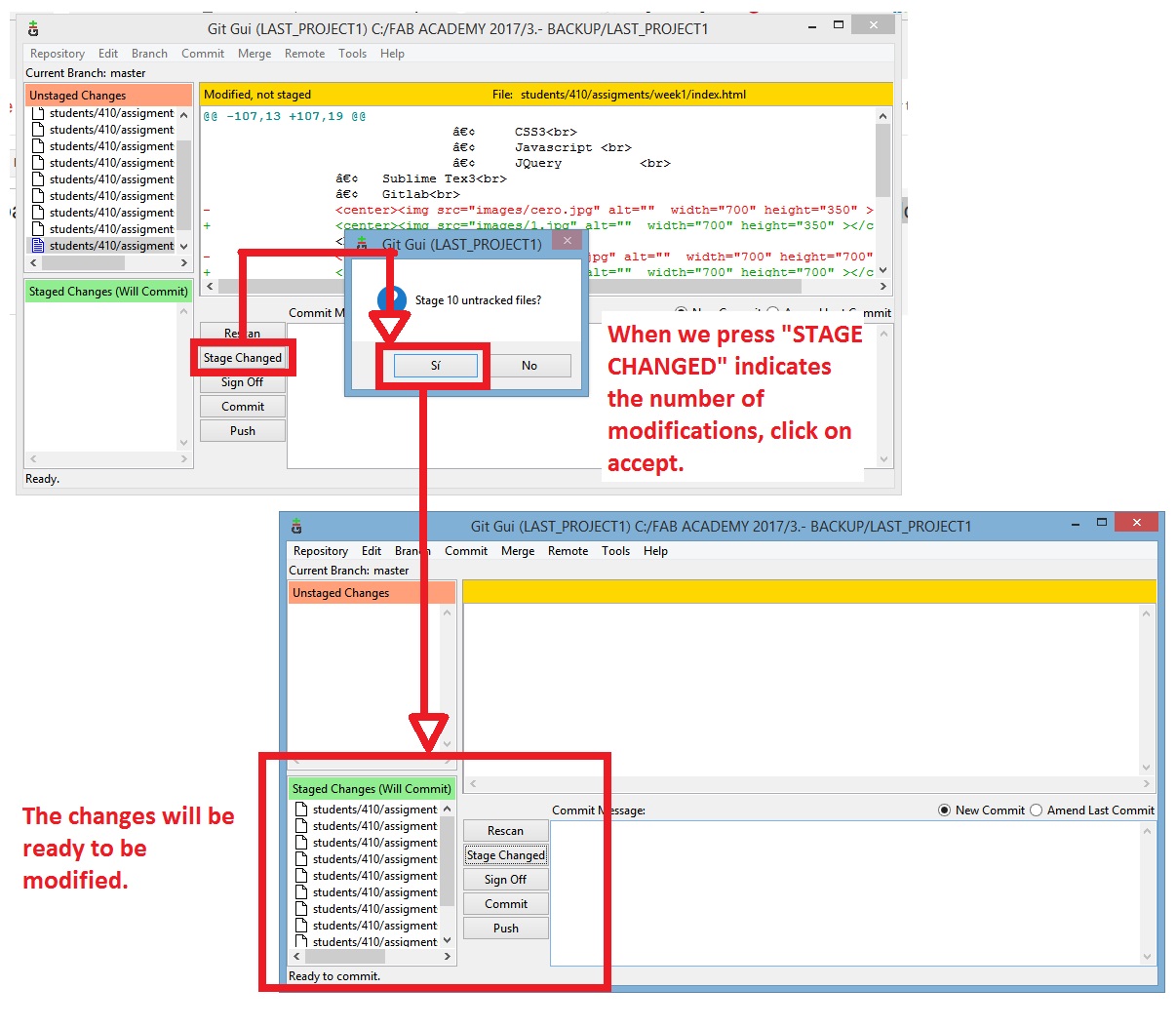Viewport: 1176px width, 1028px height.
Task: Click Commit button in the index.html diff window
Action: pyautogui.click(x=243, y=407)
